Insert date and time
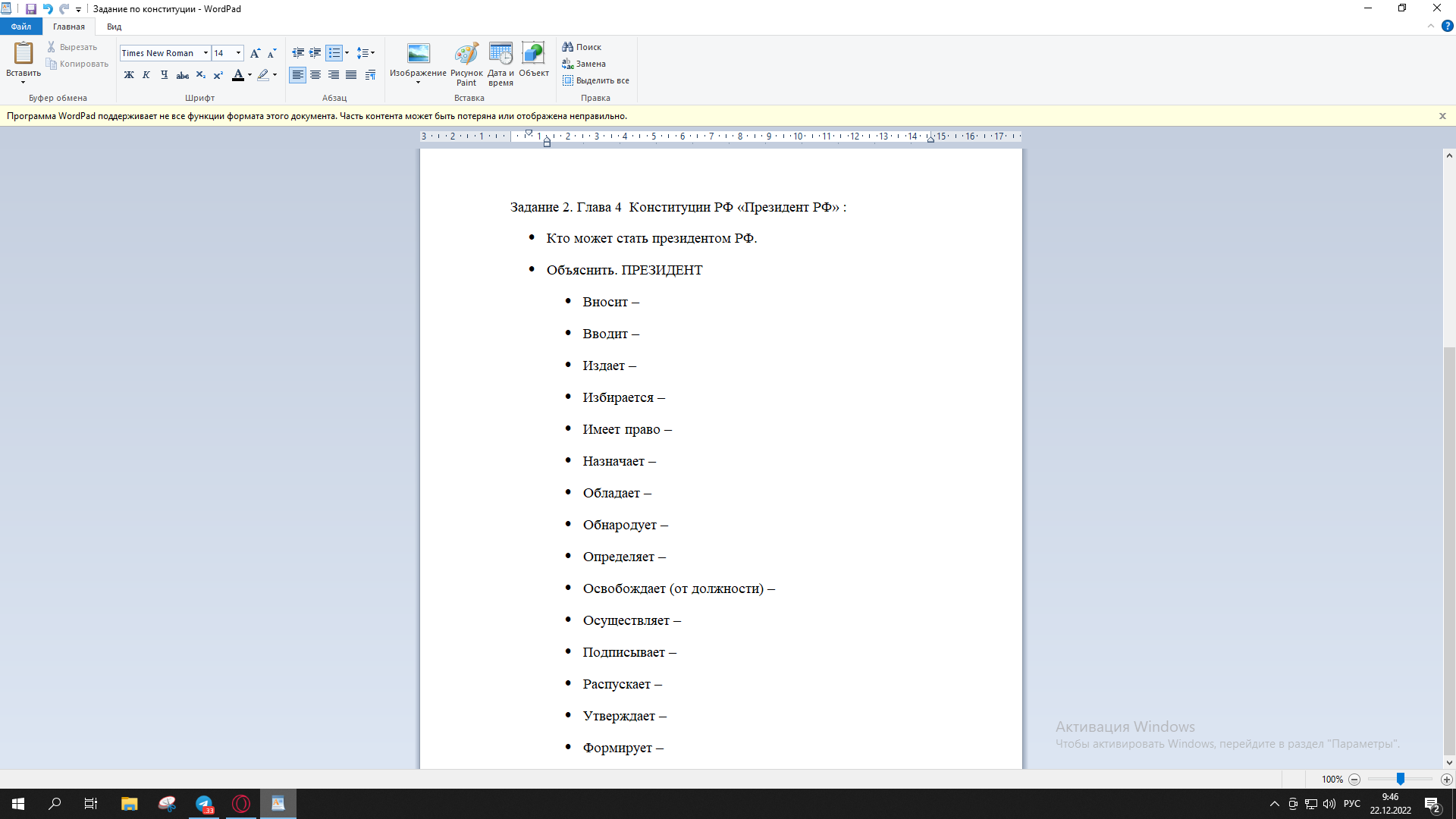The width and height of the screenshot is (1456, 819). [500, 63]
